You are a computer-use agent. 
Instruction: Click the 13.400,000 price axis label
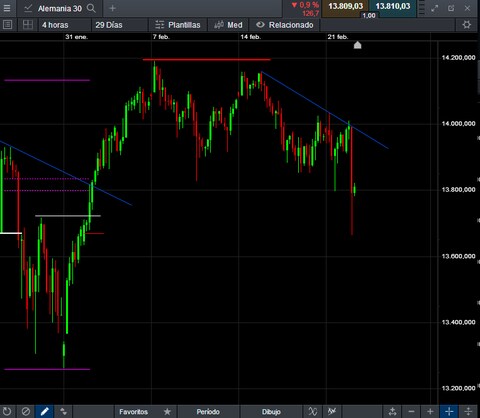click(x=458, y=322)
